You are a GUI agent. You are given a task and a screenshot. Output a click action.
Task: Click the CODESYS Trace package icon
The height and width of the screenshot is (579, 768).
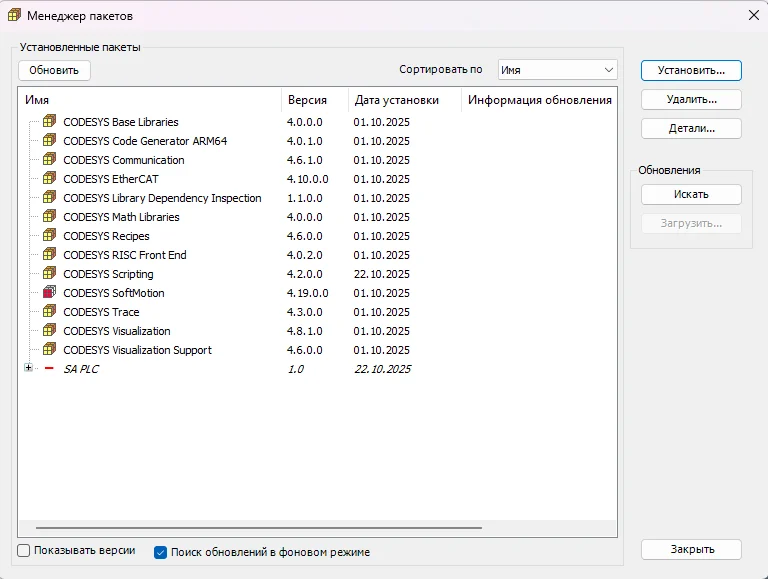click(x=49, y=311)
